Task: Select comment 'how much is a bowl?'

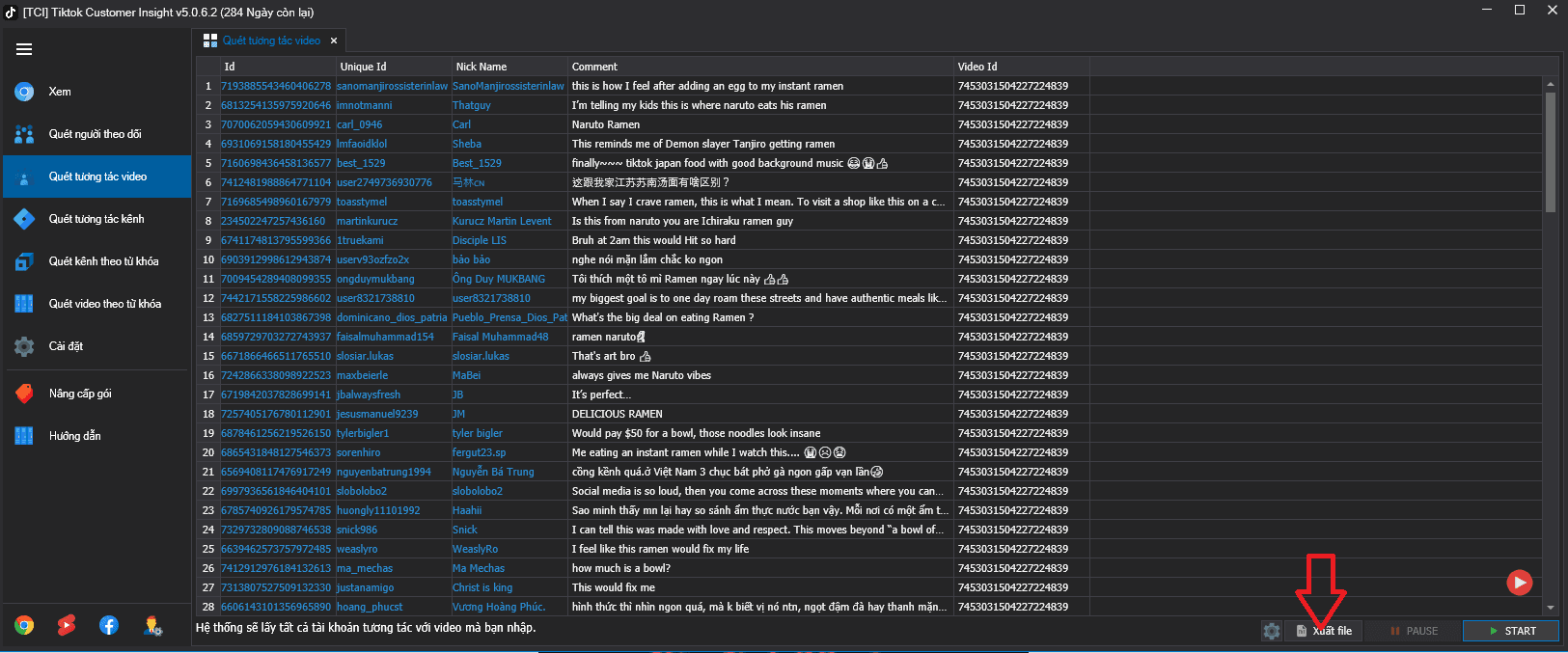Action: [621, 568]
